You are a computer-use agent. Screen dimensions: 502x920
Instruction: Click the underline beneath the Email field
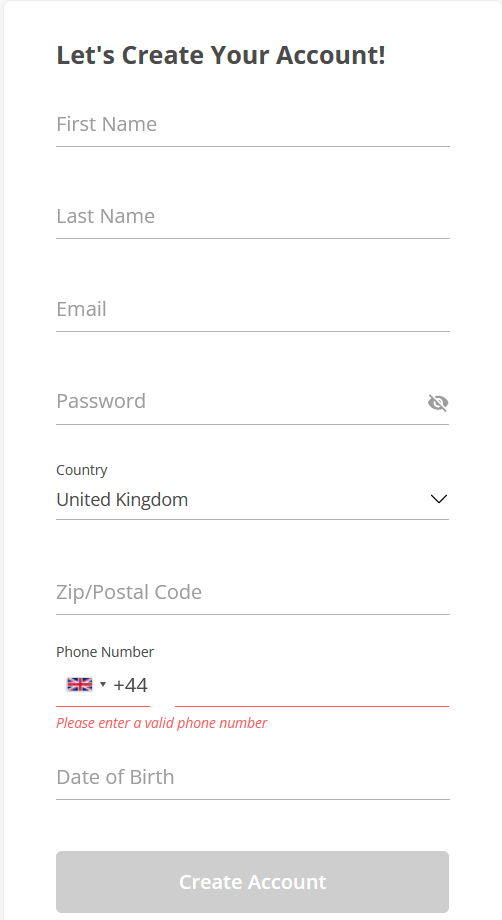click(x=253, y=332)
